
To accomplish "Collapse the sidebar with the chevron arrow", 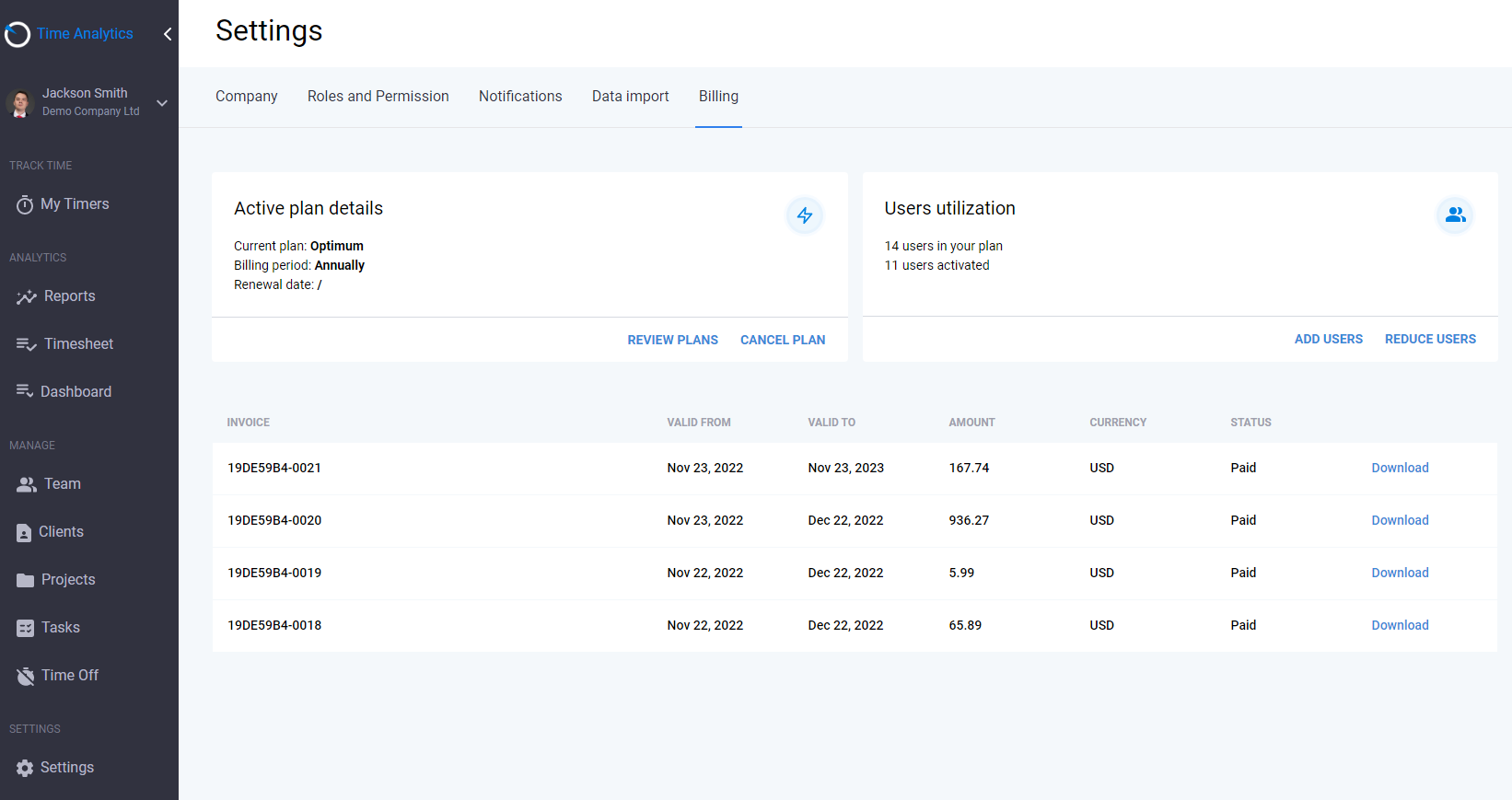I will 168,34.
